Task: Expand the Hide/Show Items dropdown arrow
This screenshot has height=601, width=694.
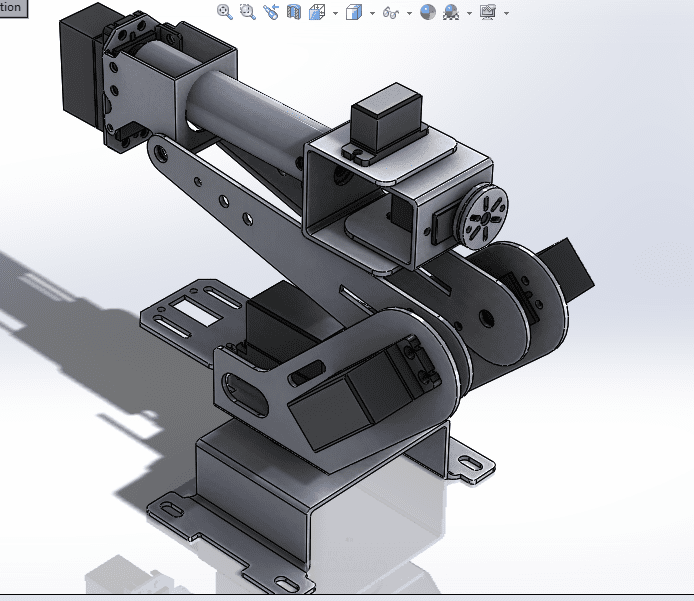Action: point(409,13)
